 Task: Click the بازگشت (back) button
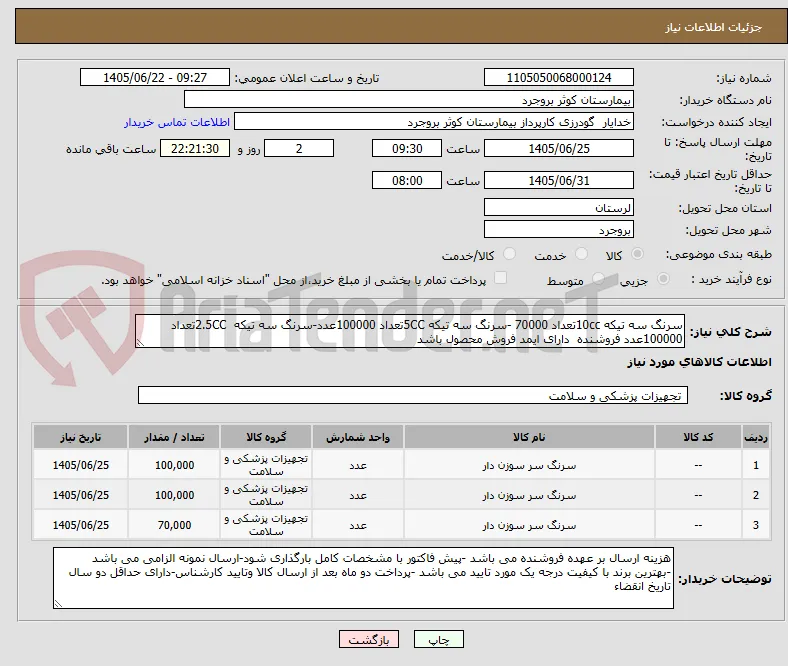coord(369,639)
